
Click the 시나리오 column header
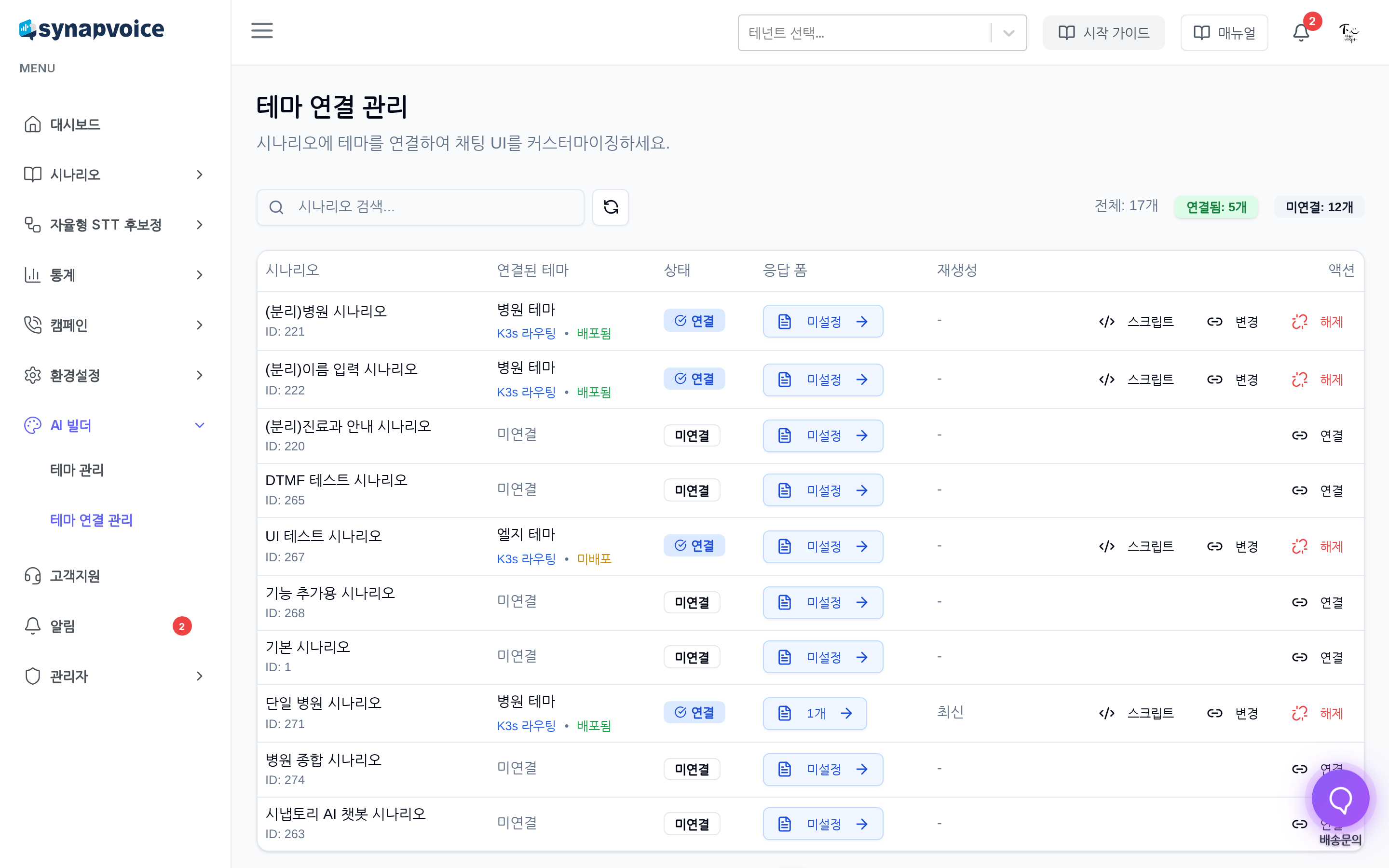point(292,270)
